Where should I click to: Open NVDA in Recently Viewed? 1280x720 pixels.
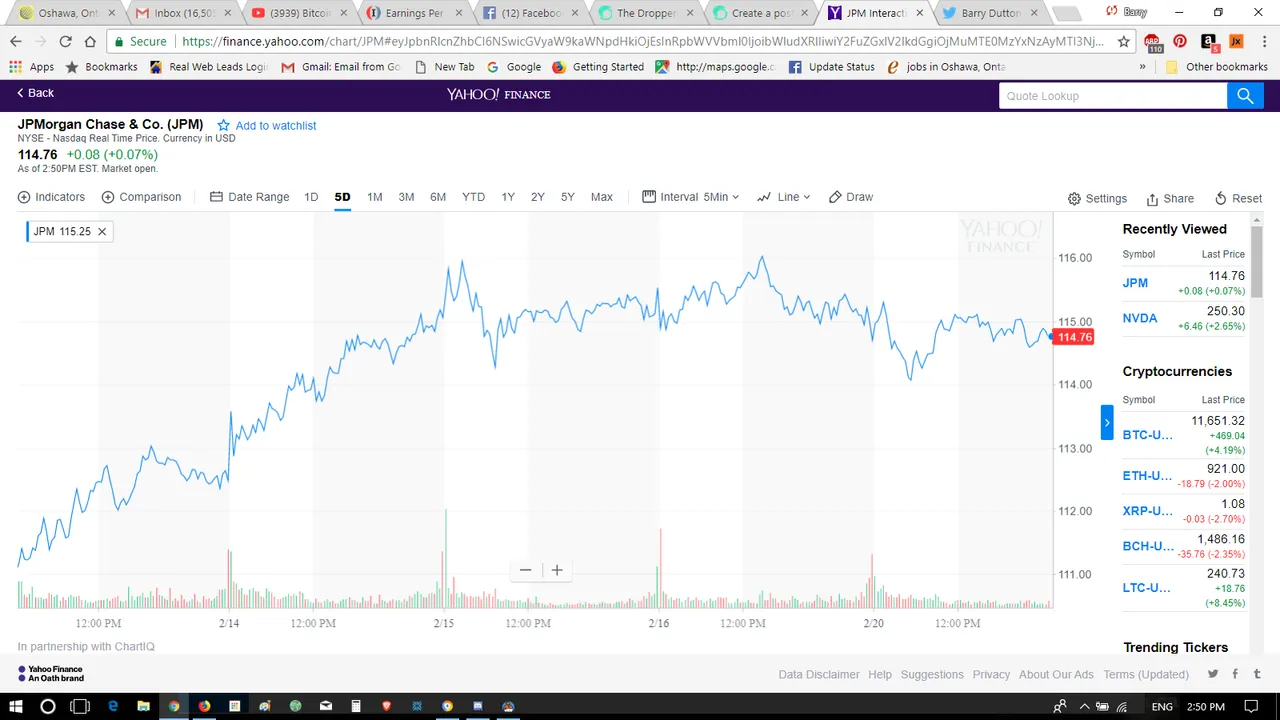click(1140, 318)
